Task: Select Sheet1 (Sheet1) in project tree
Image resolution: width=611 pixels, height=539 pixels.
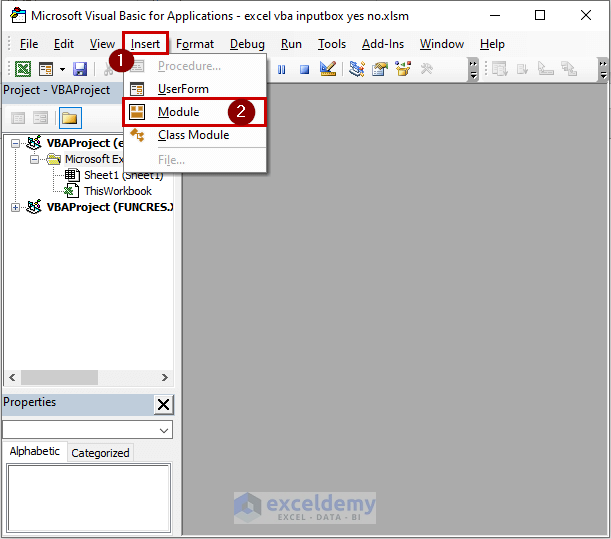Action: tap(124, 175)
